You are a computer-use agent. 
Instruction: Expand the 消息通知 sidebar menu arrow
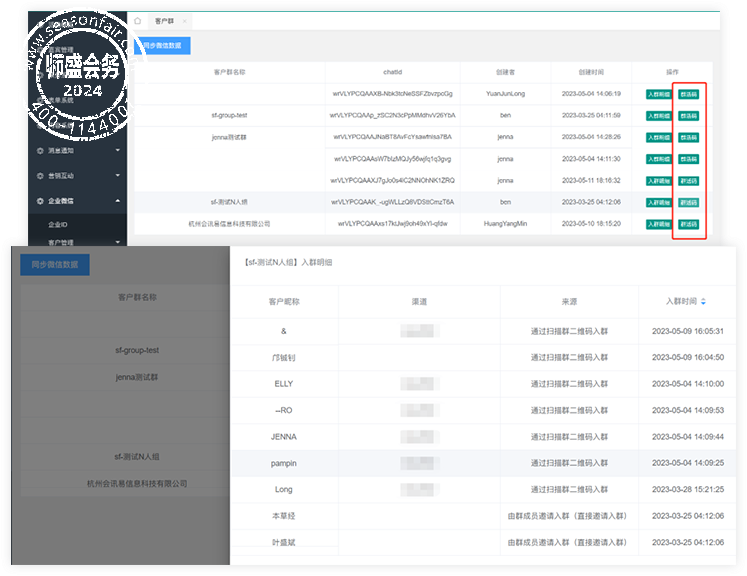pos(118,151)
